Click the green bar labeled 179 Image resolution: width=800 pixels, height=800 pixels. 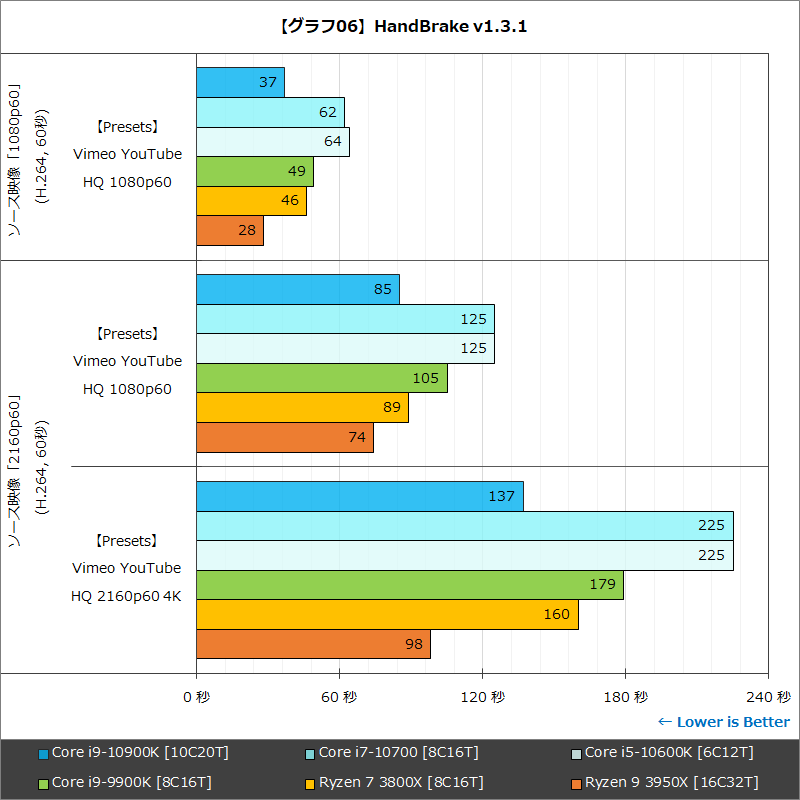point(410,585)
